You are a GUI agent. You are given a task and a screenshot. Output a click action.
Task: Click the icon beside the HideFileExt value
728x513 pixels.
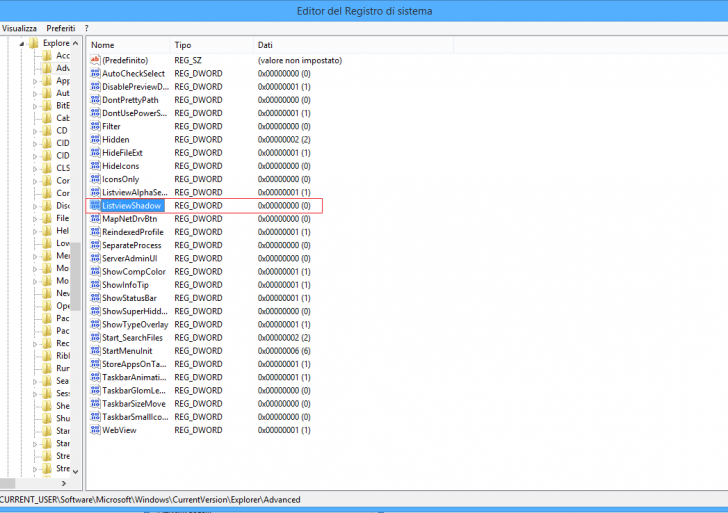click(x=95, y=152)
